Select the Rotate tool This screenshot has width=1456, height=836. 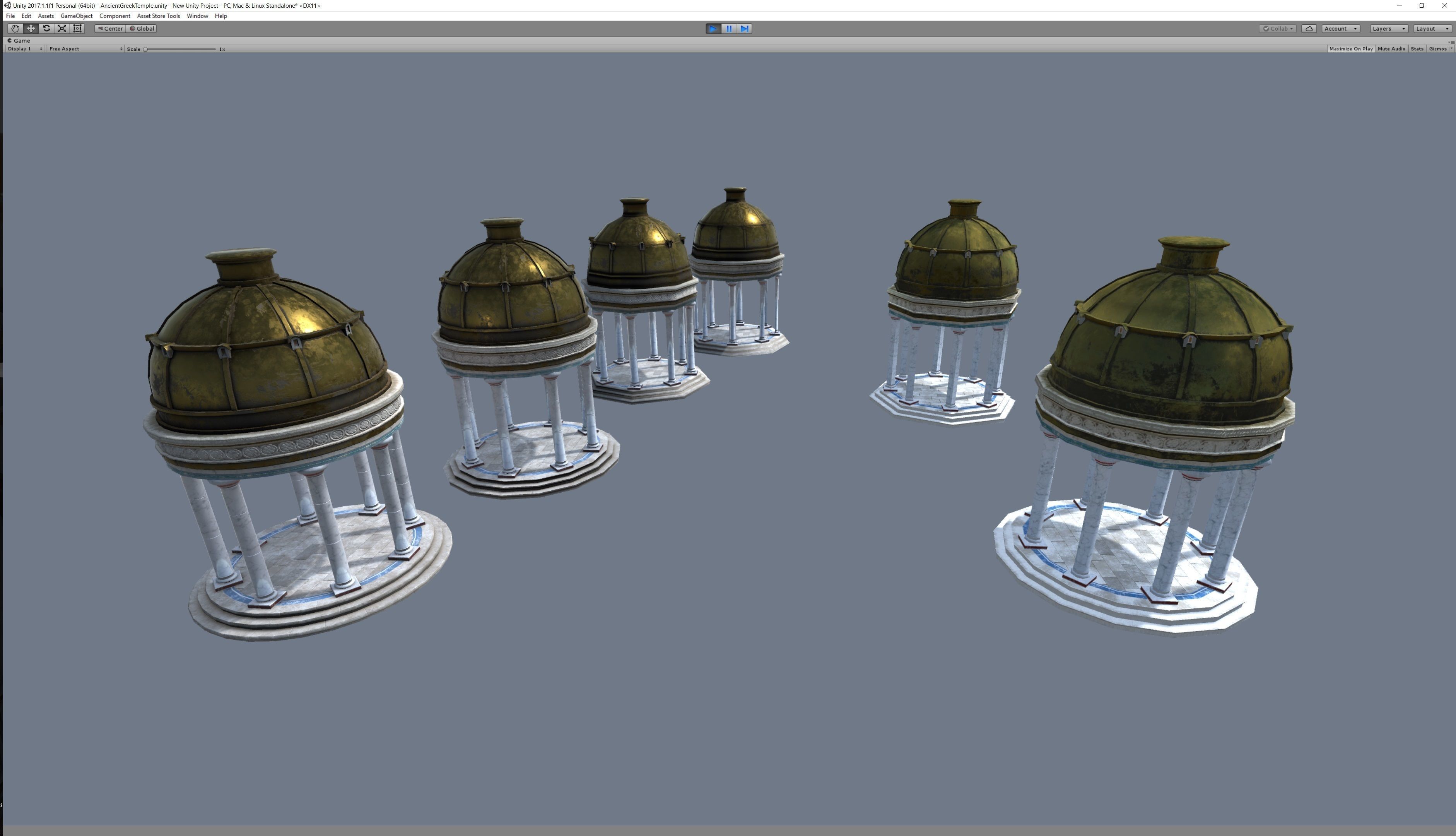[46, 29]
